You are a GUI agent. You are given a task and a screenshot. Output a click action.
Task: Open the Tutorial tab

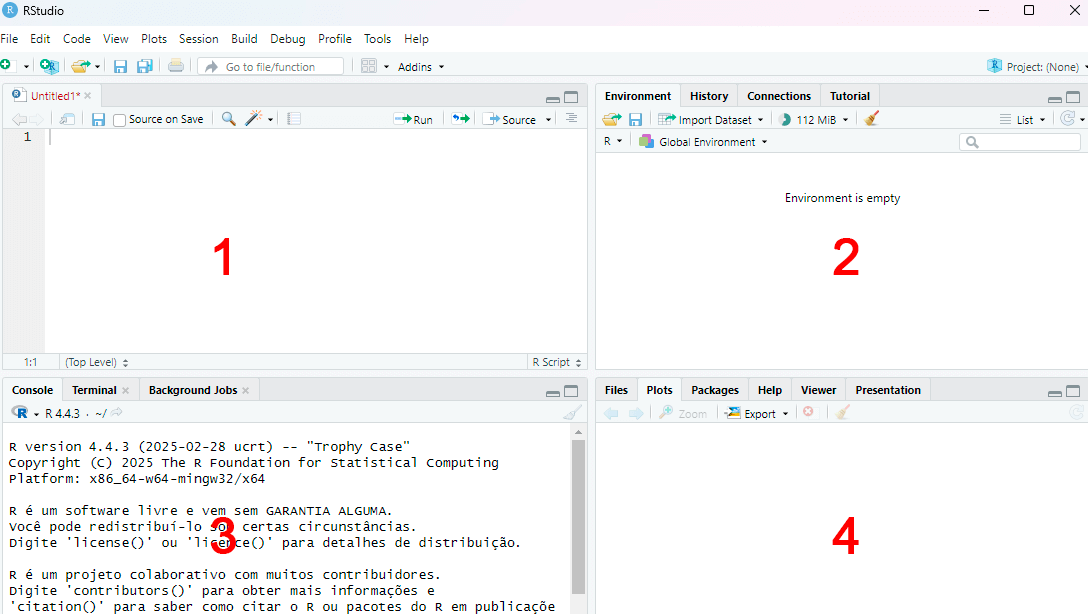[849, 96]
